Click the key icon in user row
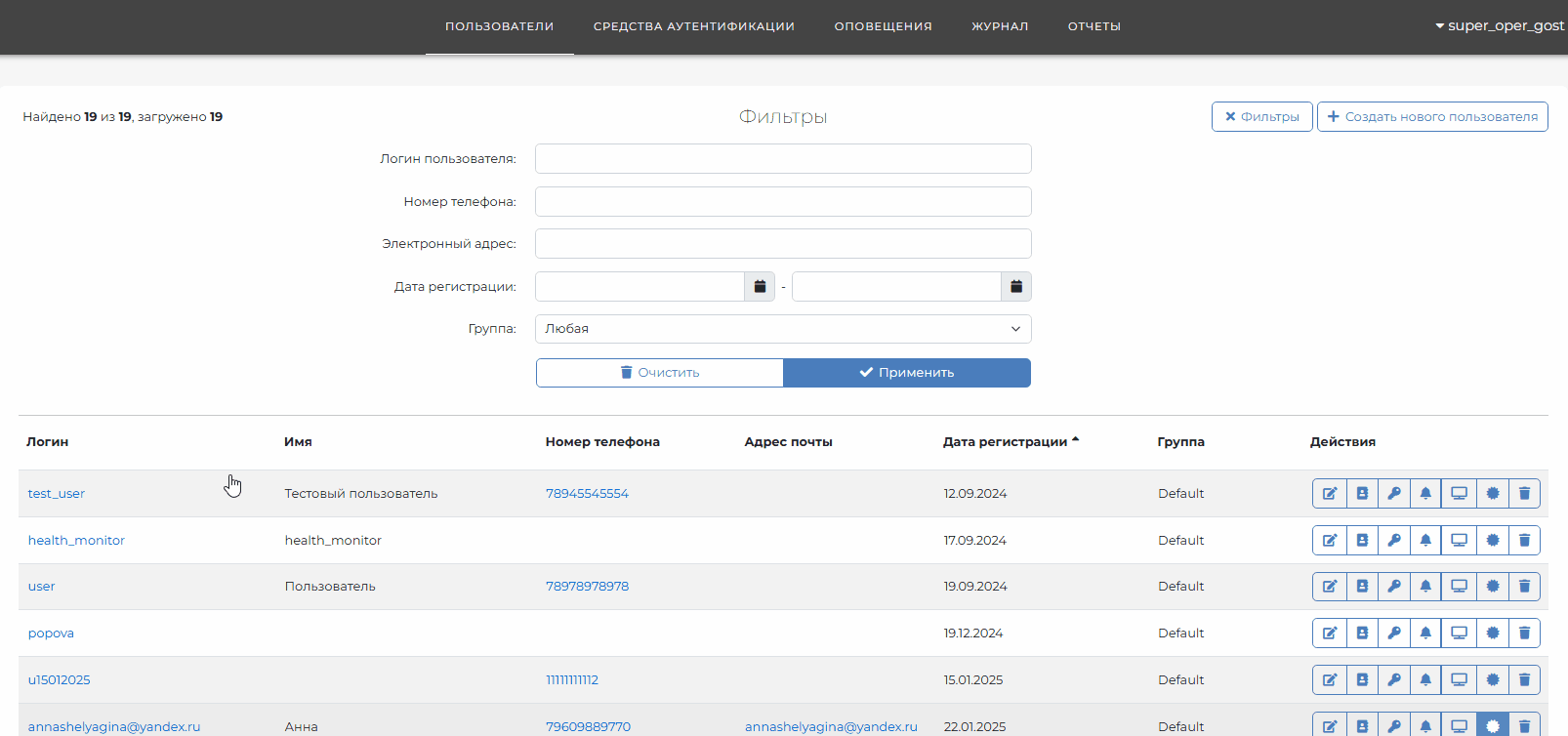This screenshot has height=736, width=1568. pyautogui.click(x=1394, y=587)
